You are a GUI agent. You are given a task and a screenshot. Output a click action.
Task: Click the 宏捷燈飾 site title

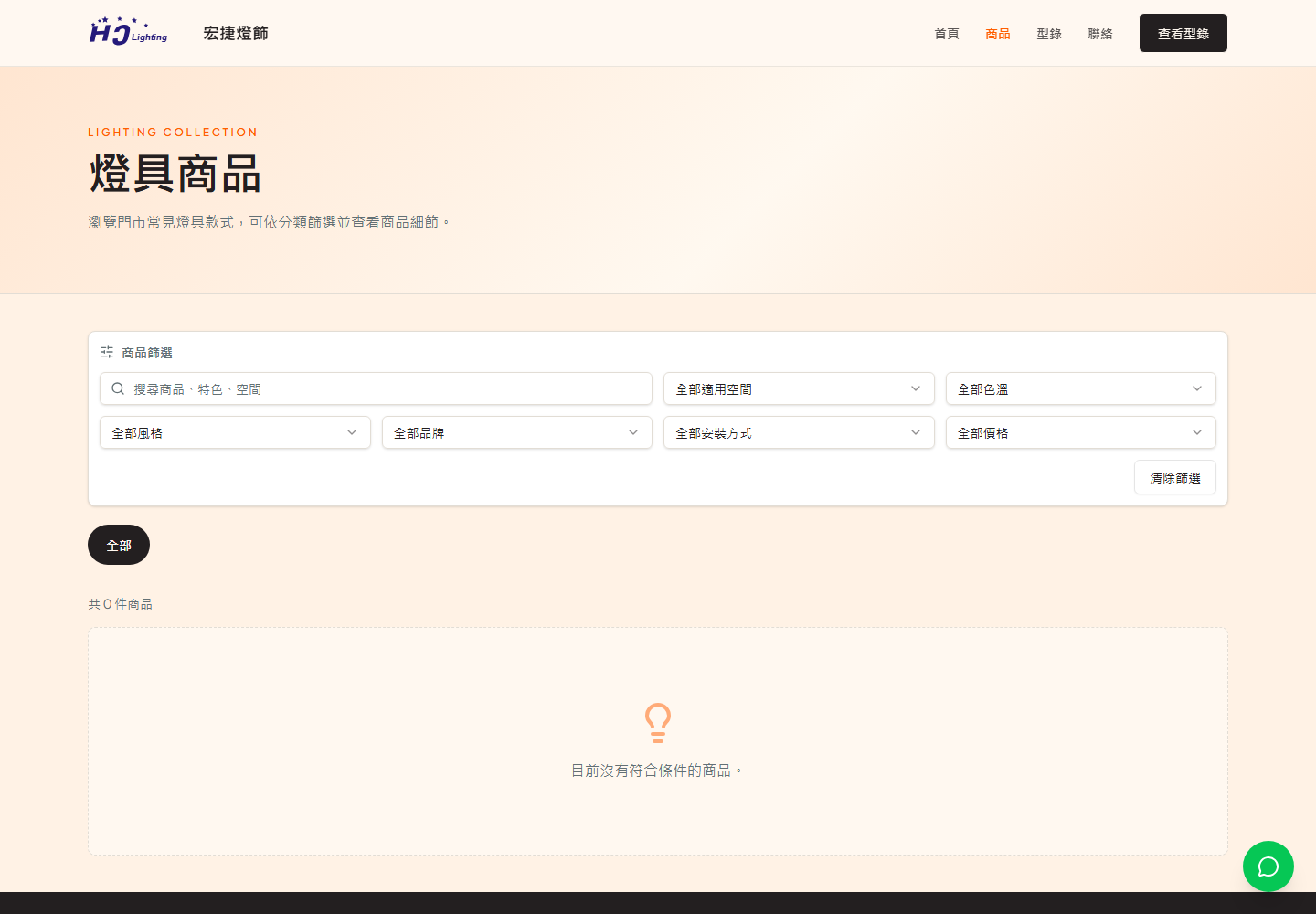tap(236, 33)
